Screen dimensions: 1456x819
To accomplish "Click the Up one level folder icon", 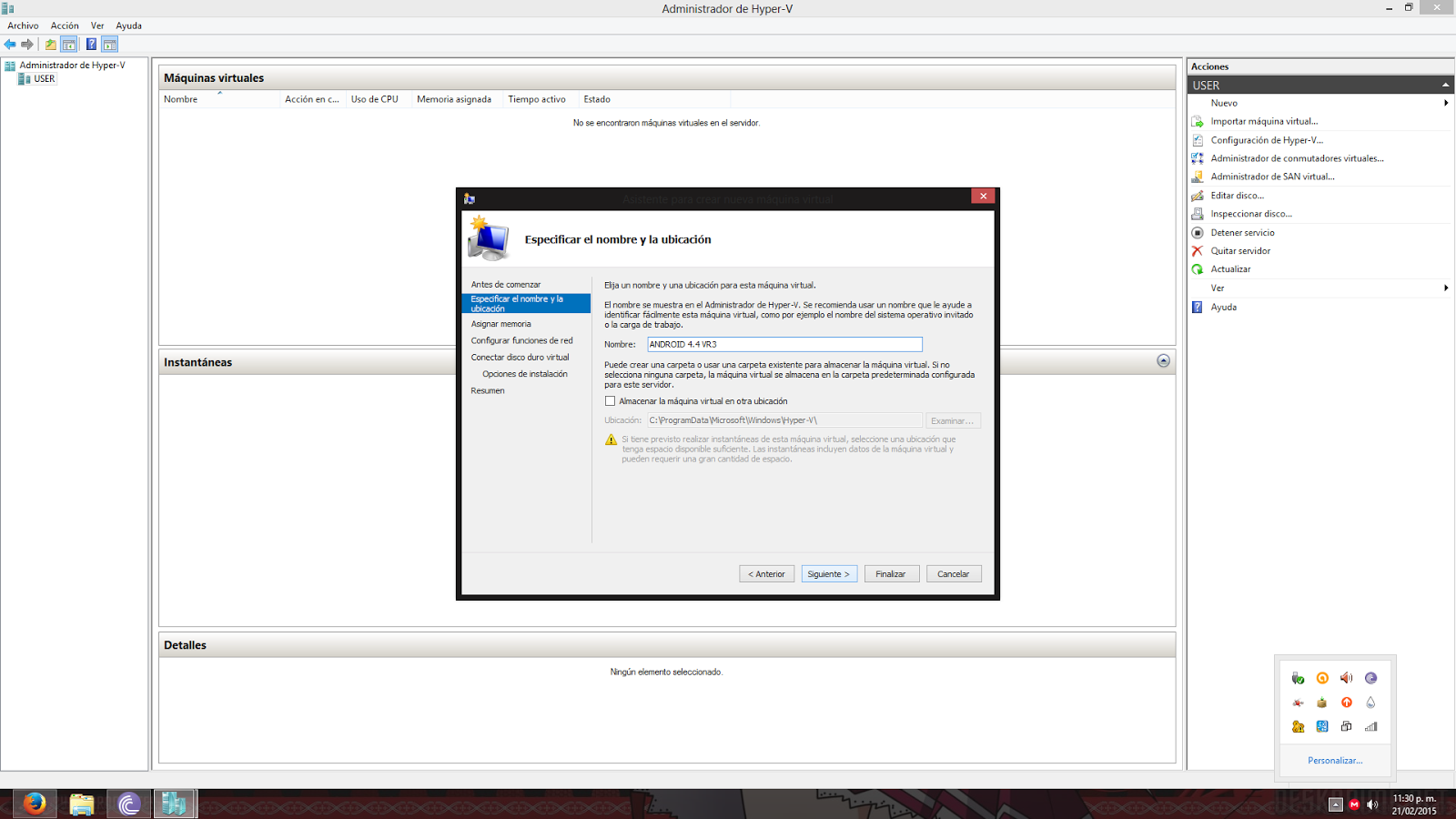I will click(51, 45).
